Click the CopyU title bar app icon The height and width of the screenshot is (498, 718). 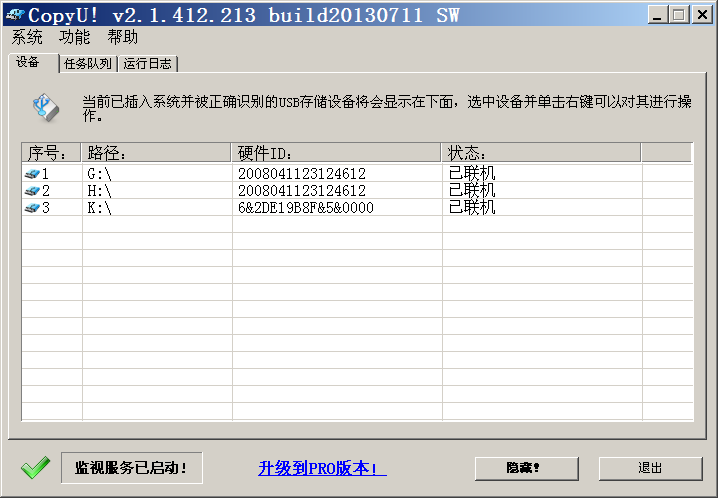15,15
